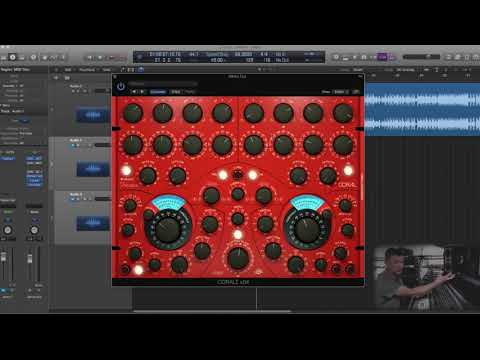Click the duplicate track button
Screen dimensions: 480x360
(x=67, y=78)
